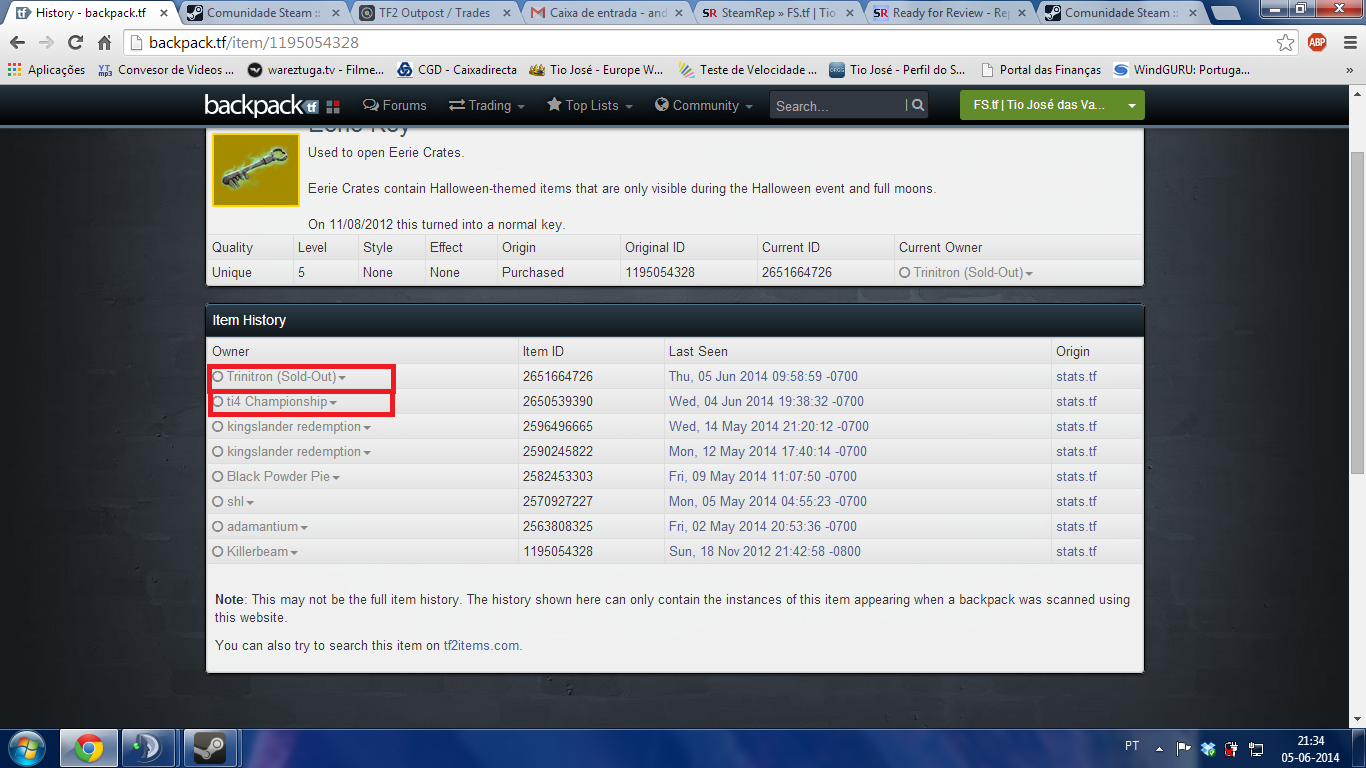The width and height of the screenshot is (1366, 768).
Task: Expand the Trading menu
Action: pos(487,105)
